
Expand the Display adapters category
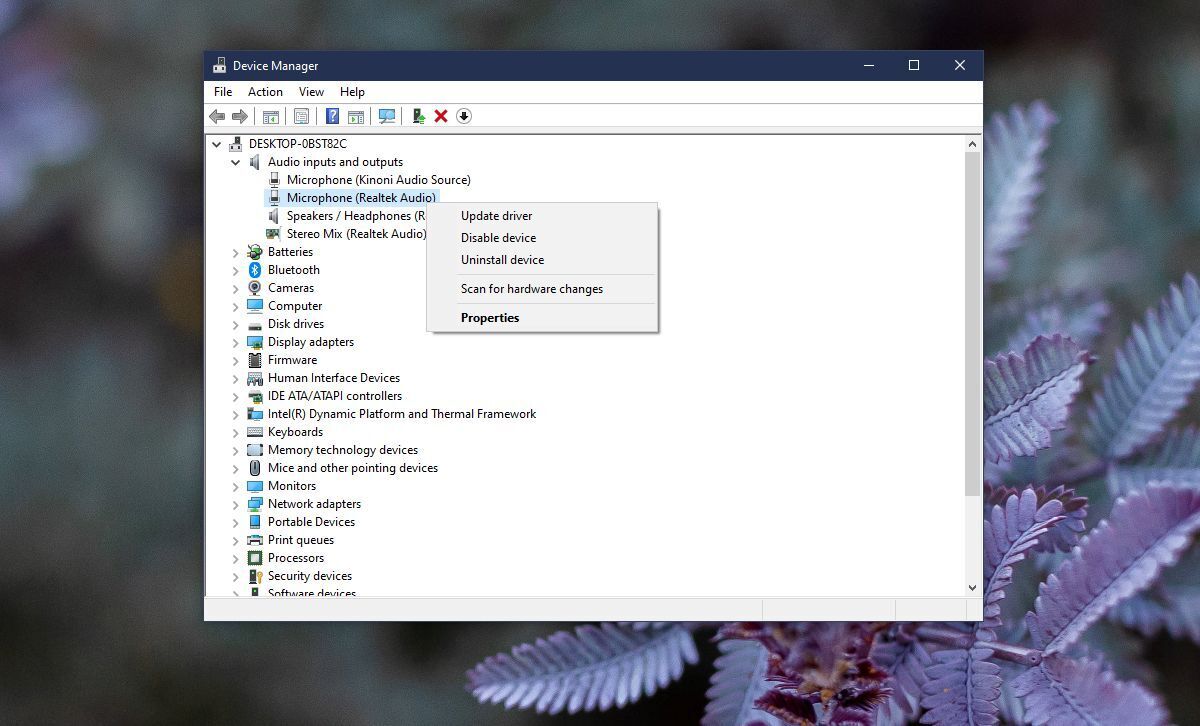tap(236, 341)
